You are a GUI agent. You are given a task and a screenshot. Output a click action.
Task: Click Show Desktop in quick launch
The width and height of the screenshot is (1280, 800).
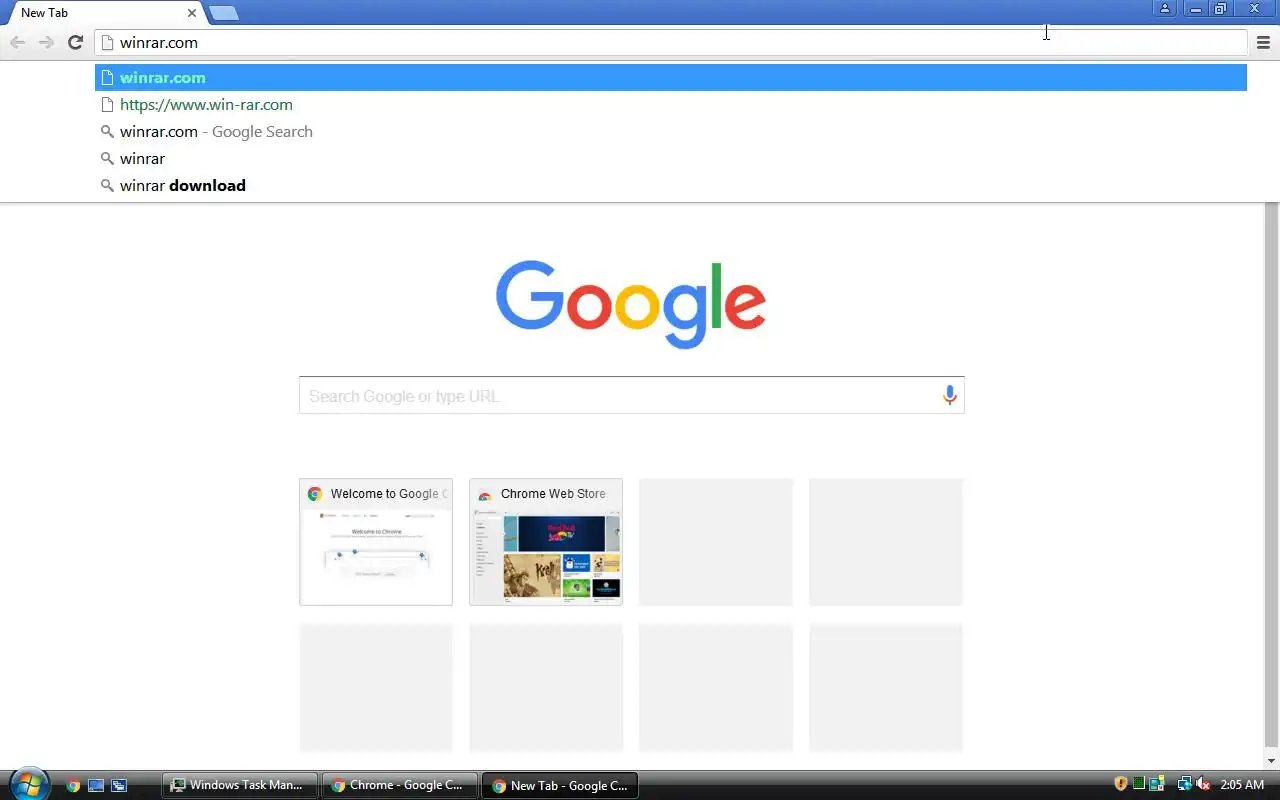96,785
